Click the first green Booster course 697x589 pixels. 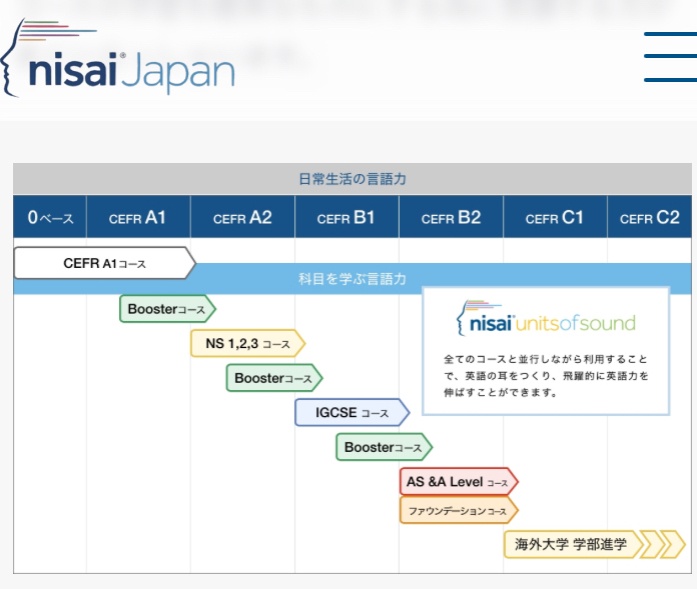pos(167,309)
